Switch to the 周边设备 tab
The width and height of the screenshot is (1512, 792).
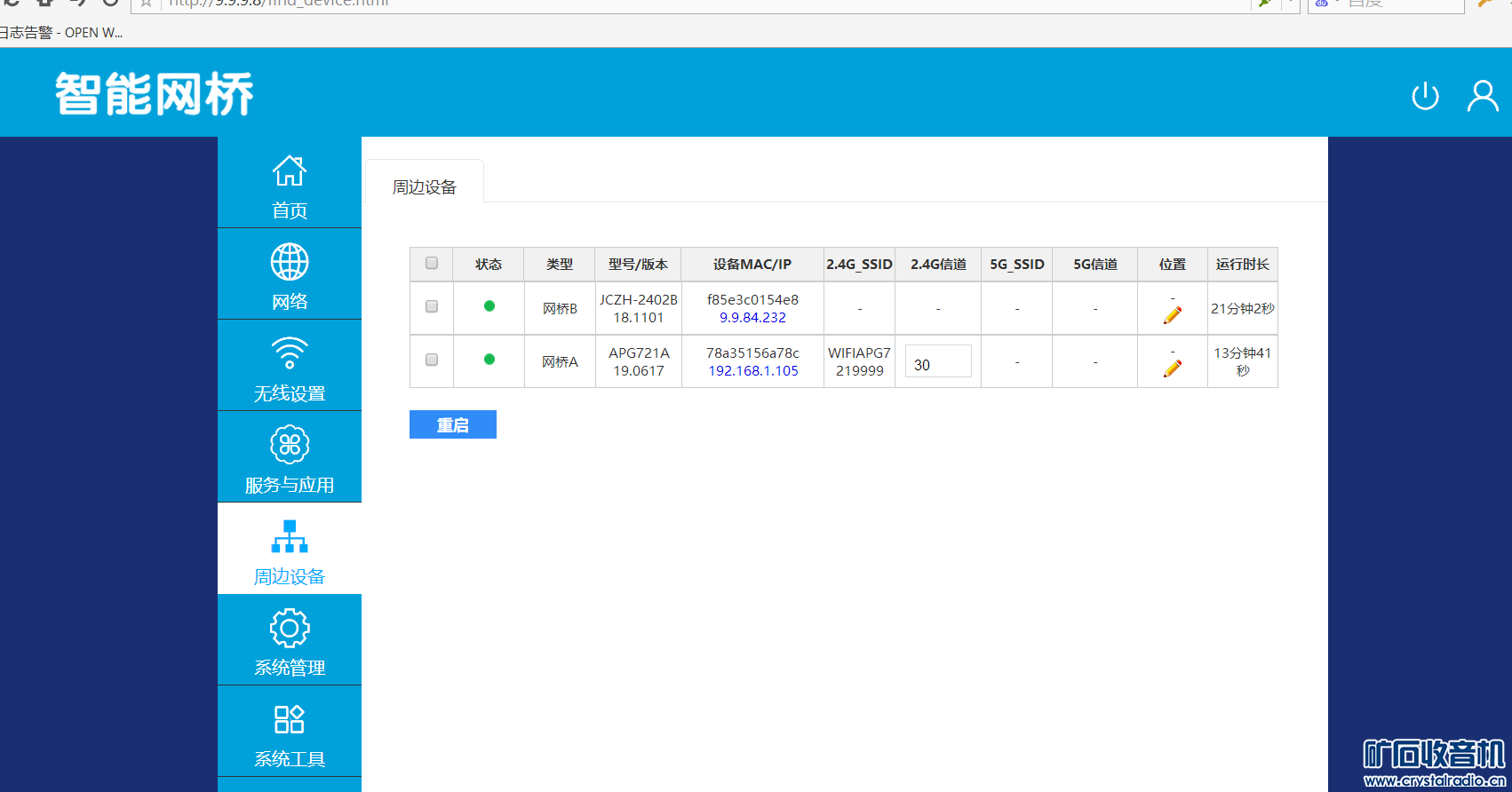(x=425, y=187)
